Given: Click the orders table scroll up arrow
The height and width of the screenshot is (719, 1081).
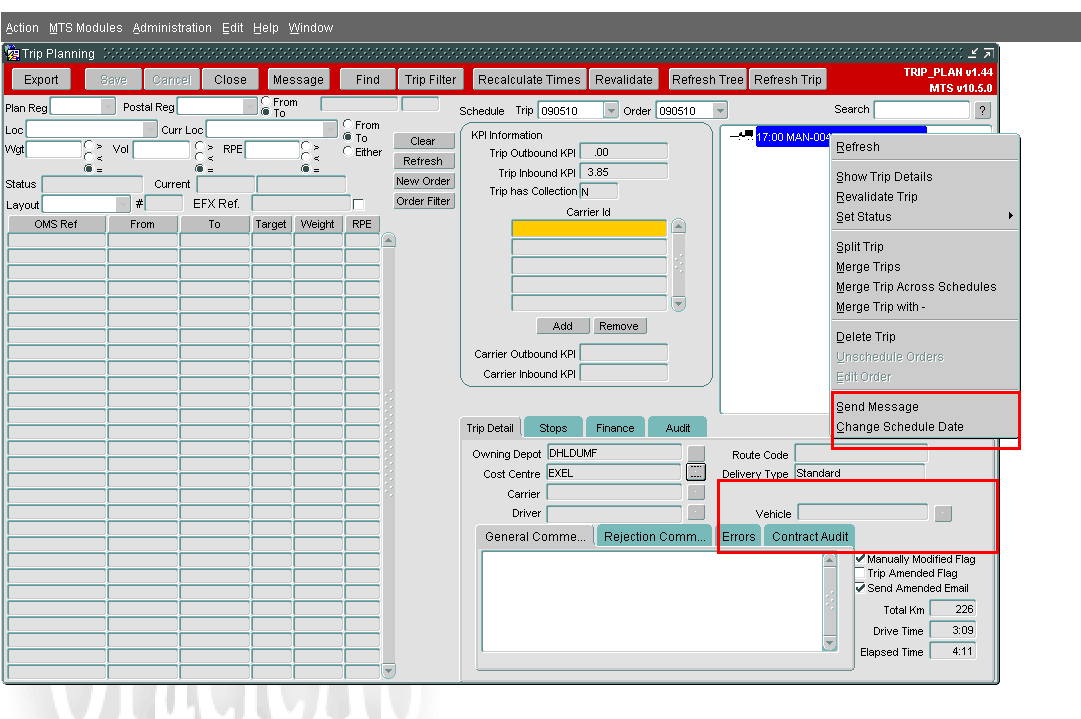Looking at the screenshot, I should (389, 241).
